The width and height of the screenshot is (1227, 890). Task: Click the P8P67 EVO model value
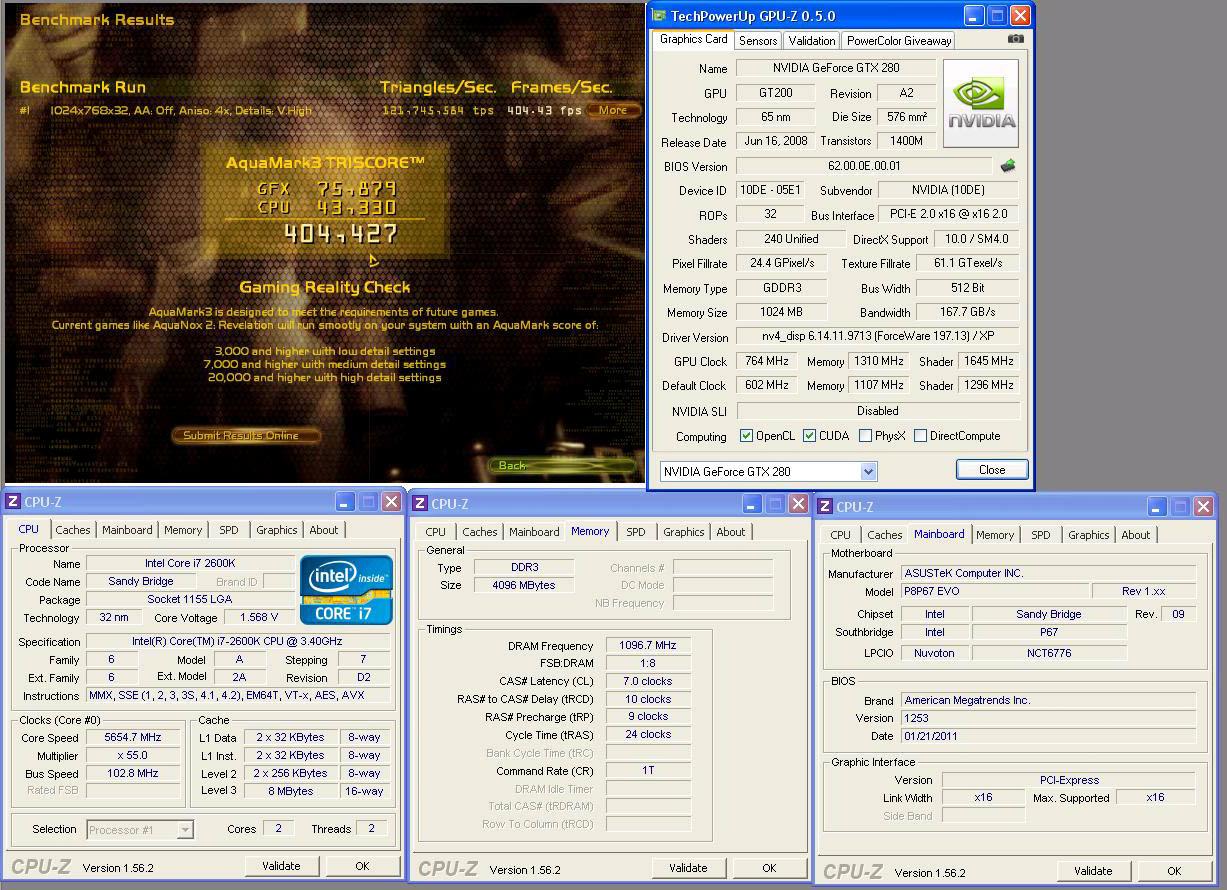tap(995, 591)
